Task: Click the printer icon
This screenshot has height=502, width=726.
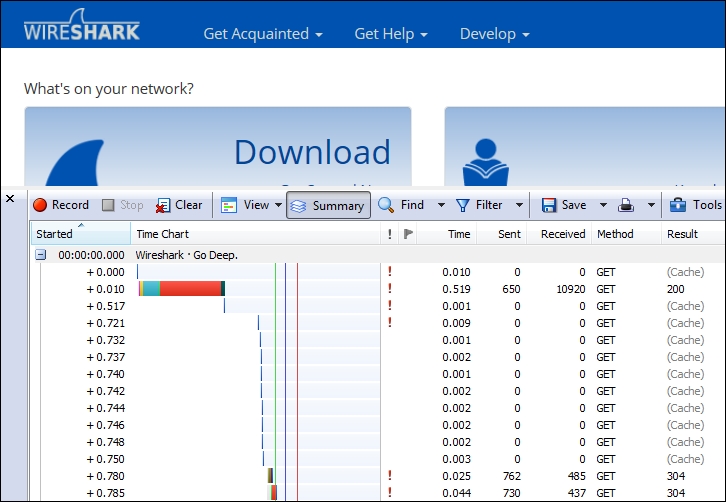Action: [626, 205]
